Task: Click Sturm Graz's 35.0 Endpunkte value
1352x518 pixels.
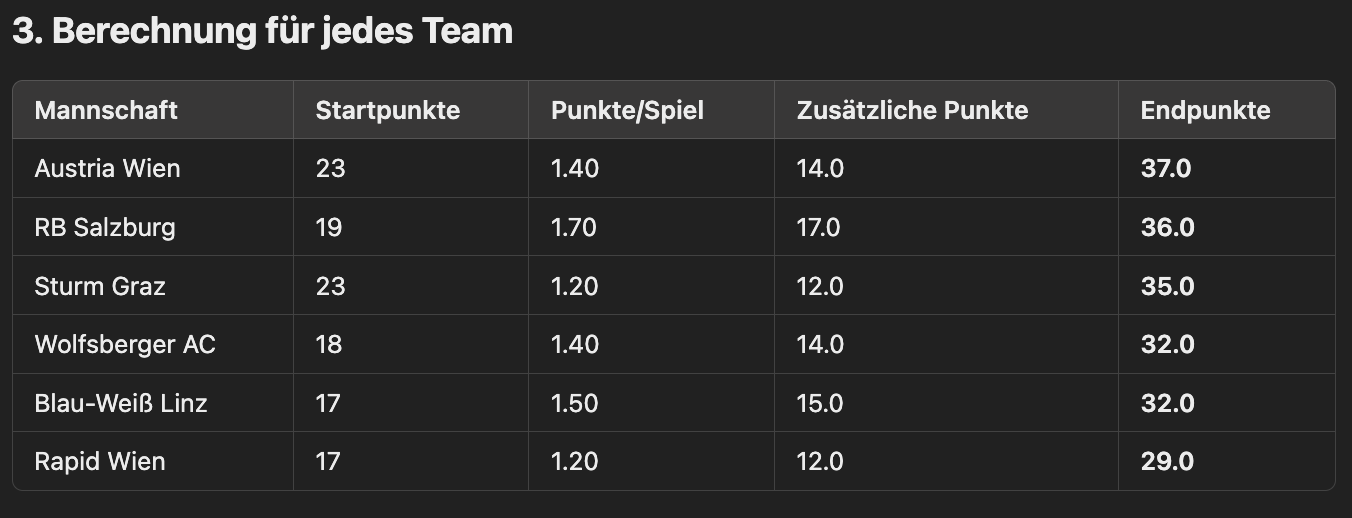Action: 1167,286
